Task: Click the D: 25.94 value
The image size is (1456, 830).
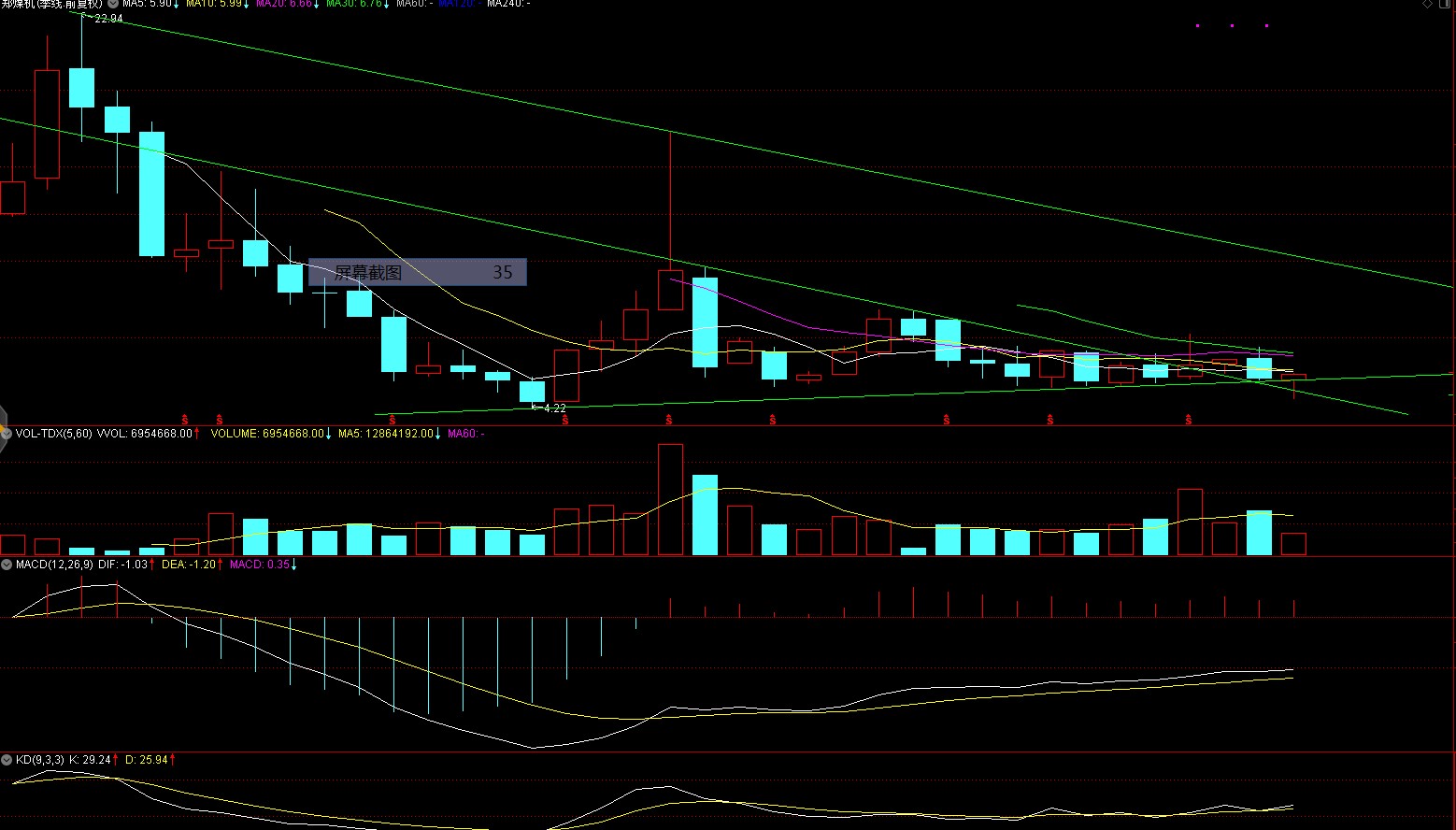Action: pos(147,760)
